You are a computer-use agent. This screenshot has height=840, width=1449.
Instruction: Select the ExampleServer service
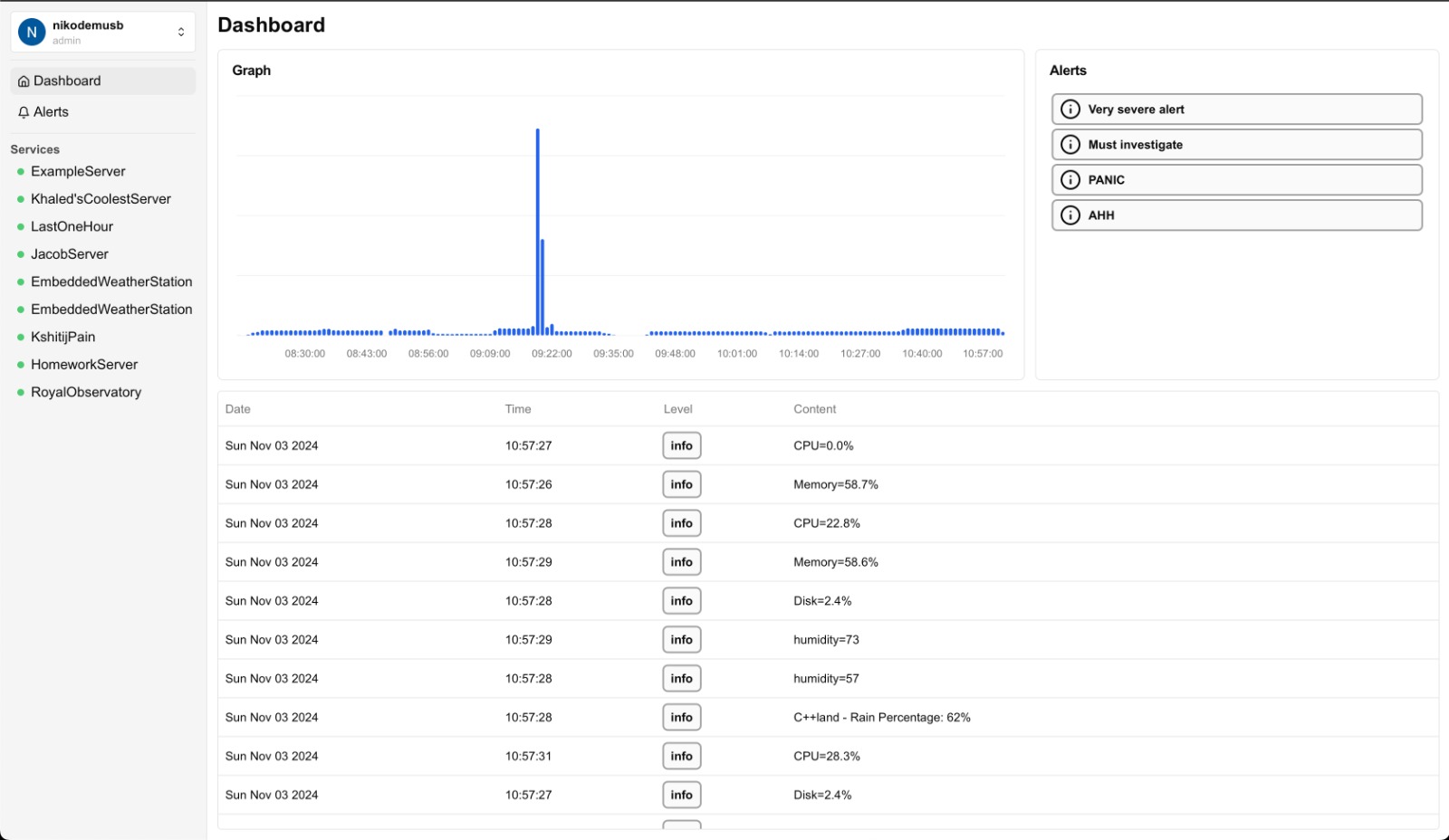(x=78, y=171)
